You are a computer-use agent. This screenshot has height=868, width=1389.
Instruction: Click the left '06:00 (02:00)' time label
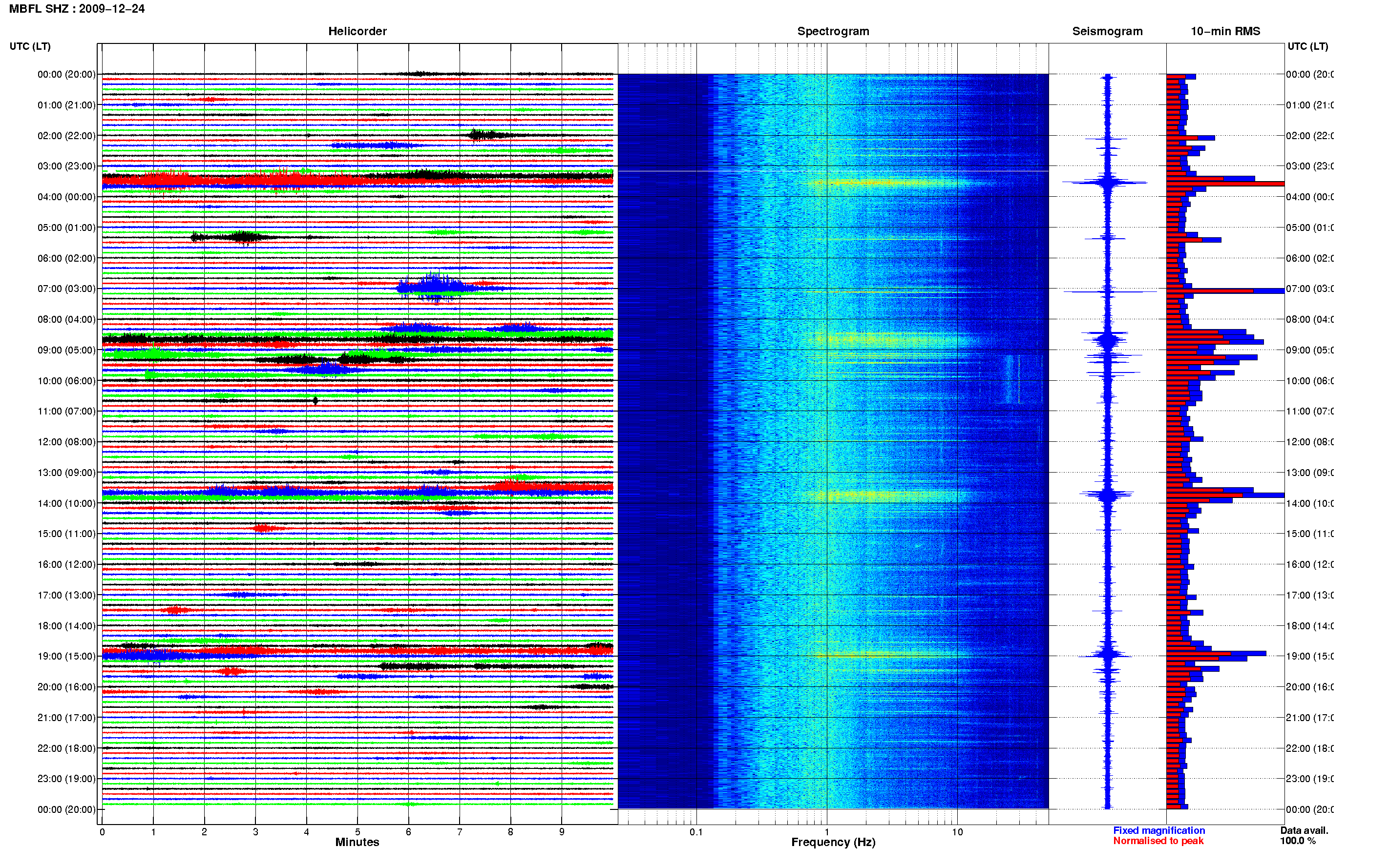[x=66, y=258]
